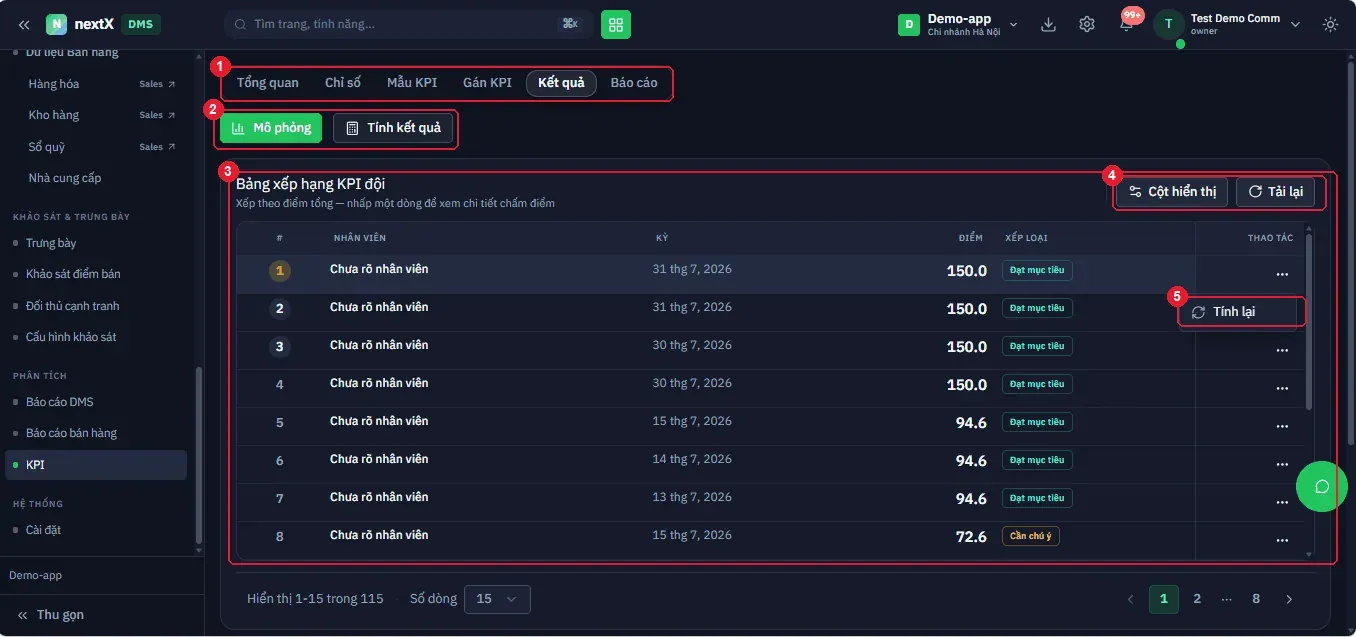Click the user avatar T
Image resolution: width=1356 pixels, height=637 pixels.
coord(1168,24)
